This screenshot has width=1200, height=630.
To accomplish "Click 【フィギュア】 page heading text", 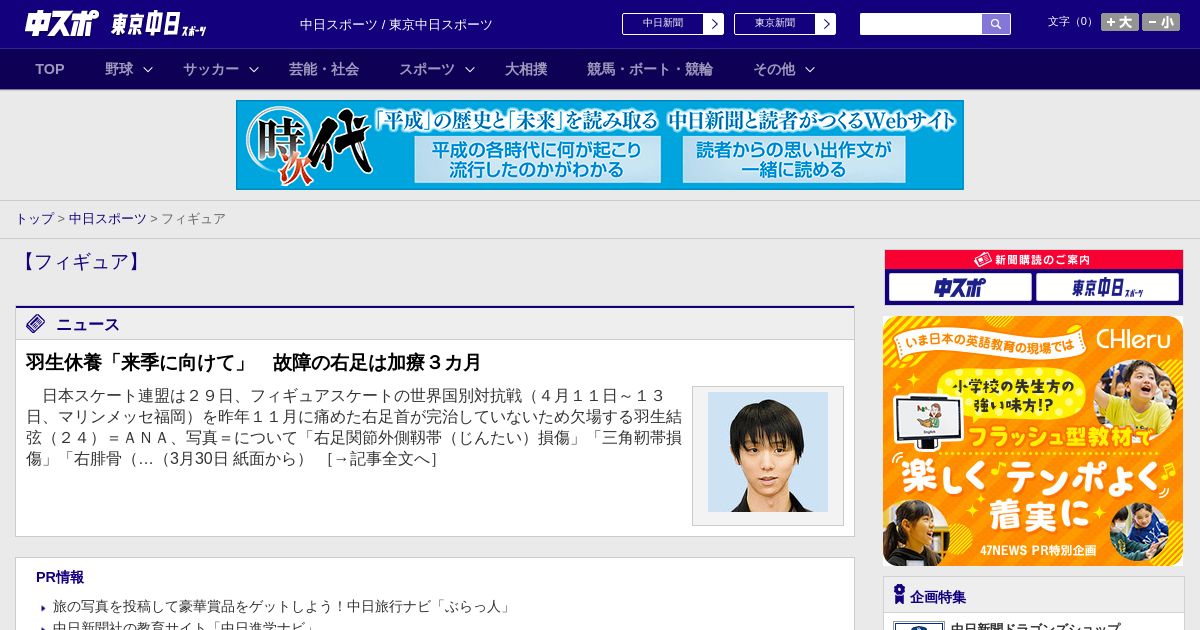I will coord(80,262).
